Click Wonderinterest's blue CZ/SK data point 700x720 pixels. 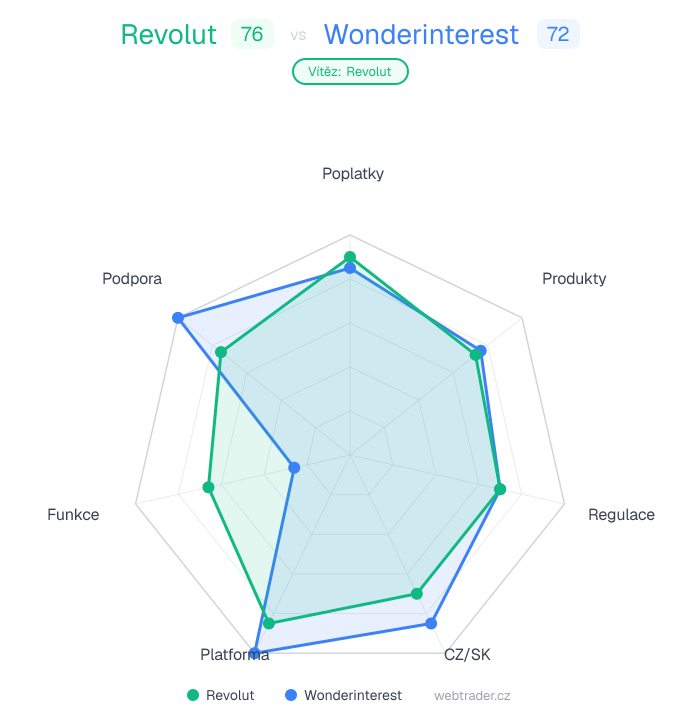tap(431, 623)
